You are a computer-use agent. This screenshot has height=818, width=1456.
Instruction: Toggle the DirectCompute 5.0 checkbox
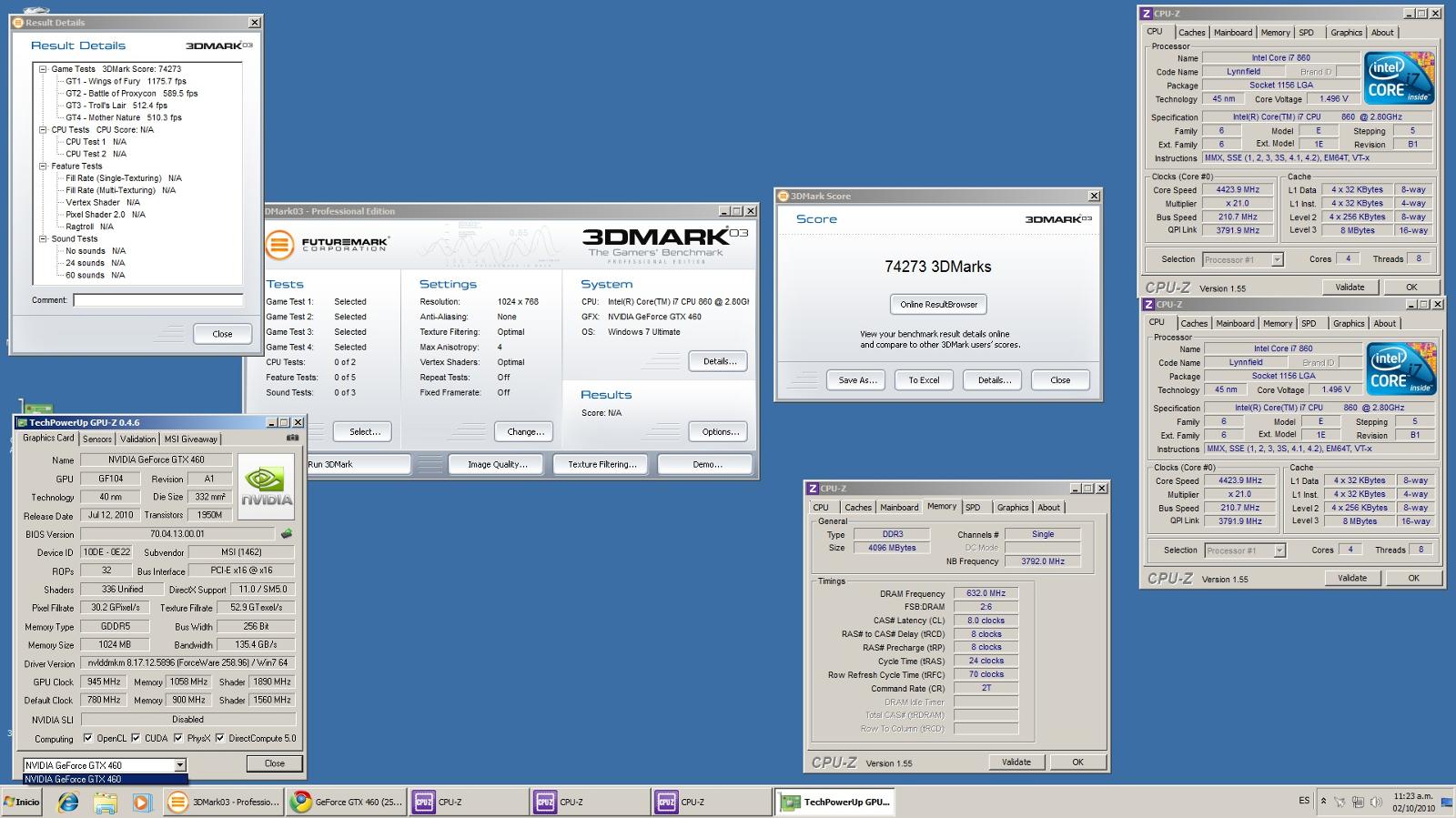[x=219, y=738]
